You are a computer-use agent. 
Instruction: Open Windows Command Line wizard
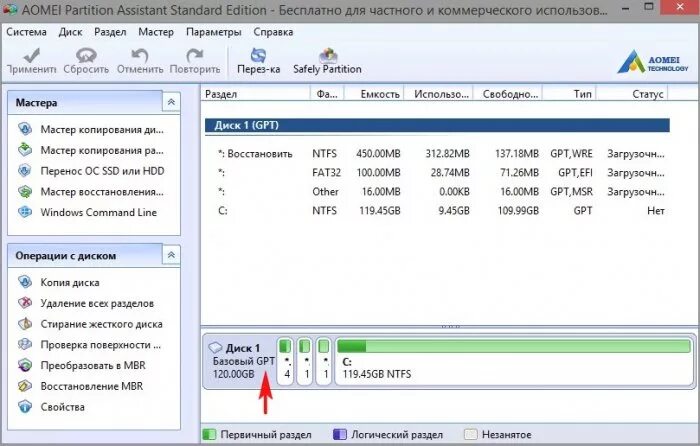coord(88,212)
